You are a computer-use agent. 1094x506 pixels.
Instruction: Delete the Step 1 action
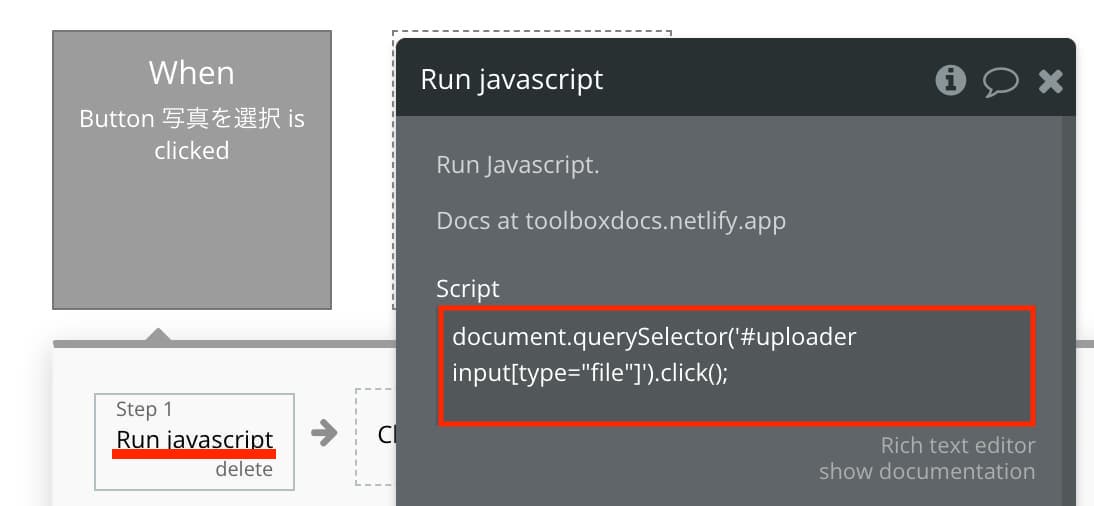243,469
